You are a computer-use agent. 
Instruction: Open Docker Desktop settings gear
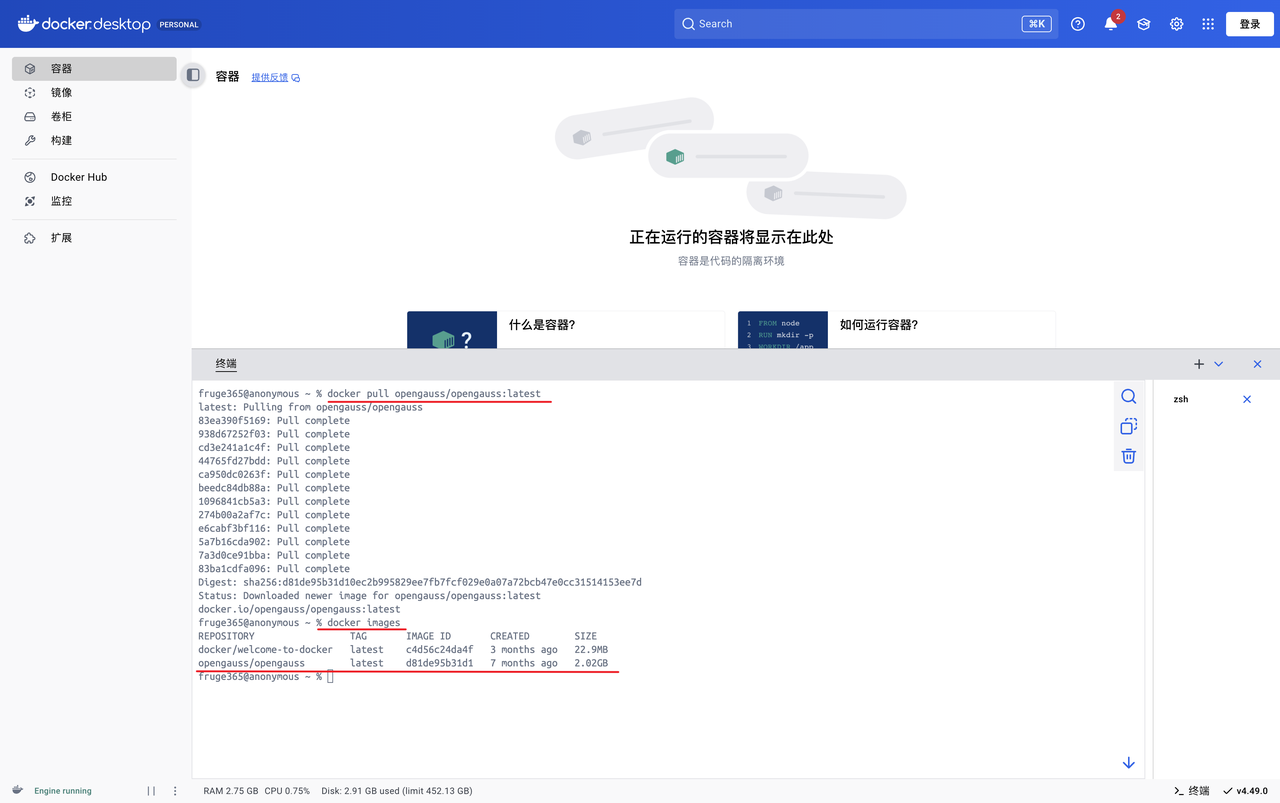pyautogui.click(x=1176, y=23)
